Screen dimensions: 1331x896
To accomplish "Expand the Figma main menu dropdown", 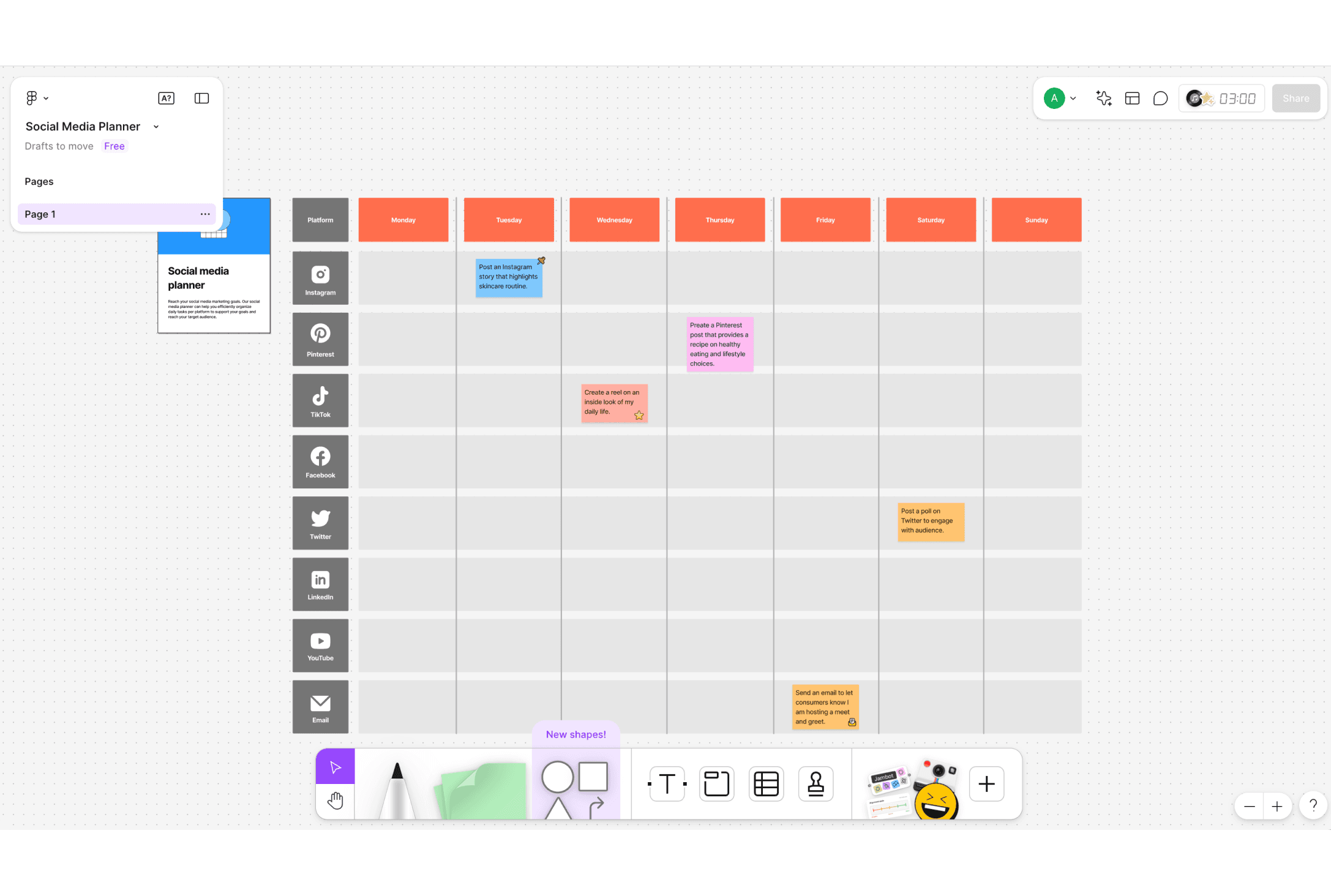I will point(37,98).
